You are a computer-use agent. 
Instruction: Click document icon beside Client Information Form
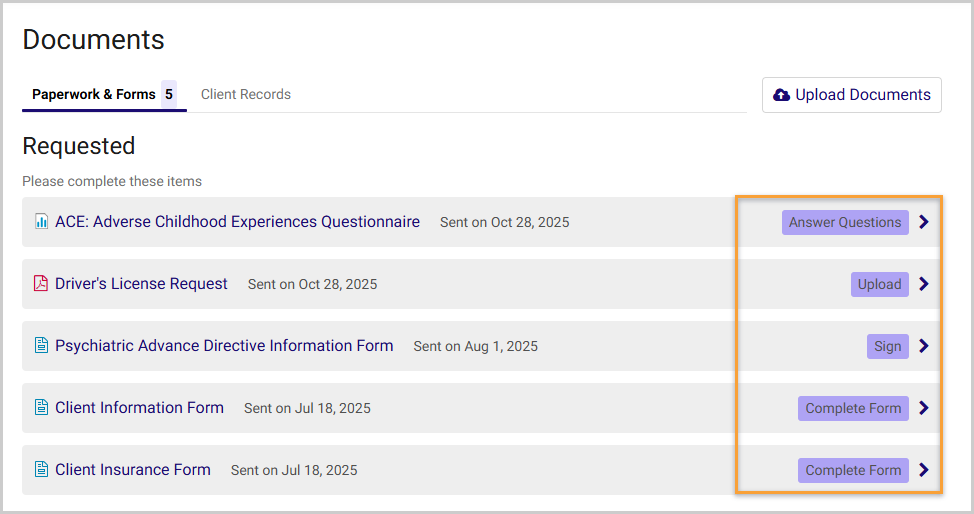click(x=41, y=408)
